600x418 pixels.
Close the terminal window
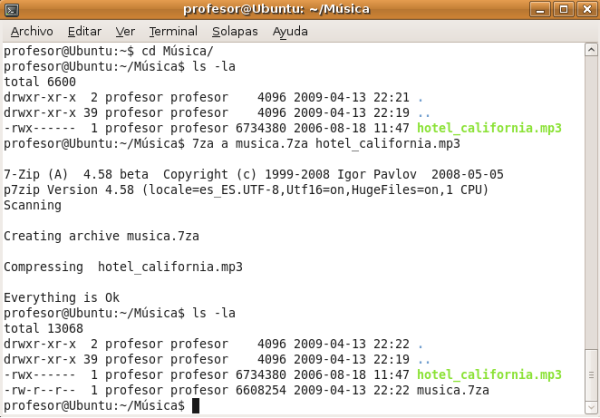pos(586,10)
